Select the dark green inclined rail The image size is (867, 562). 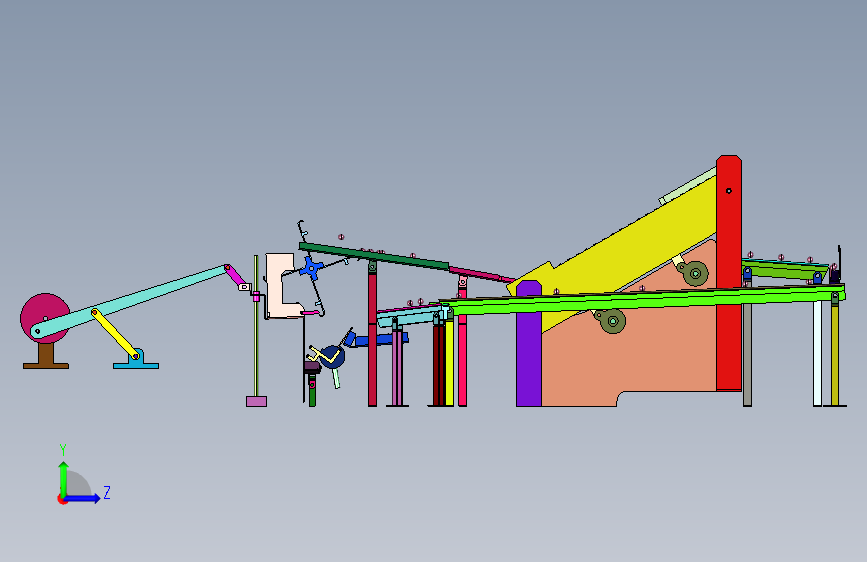pos(374,257)
